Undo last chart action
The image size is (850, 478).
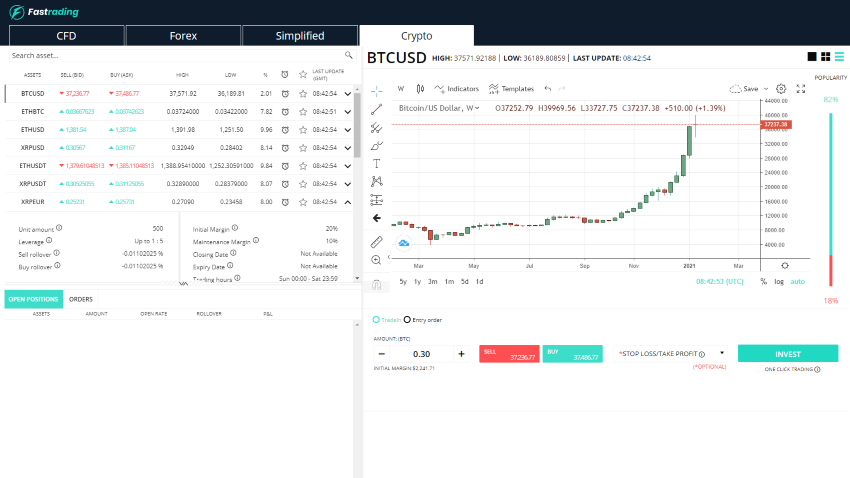tap(548, 89)
